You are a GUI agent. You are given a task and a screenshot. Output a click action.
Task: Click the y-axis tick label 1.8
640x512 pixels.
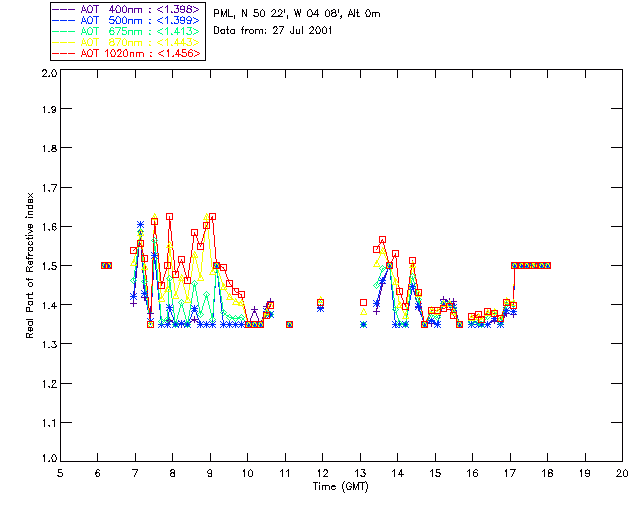[x=49, y=148]
